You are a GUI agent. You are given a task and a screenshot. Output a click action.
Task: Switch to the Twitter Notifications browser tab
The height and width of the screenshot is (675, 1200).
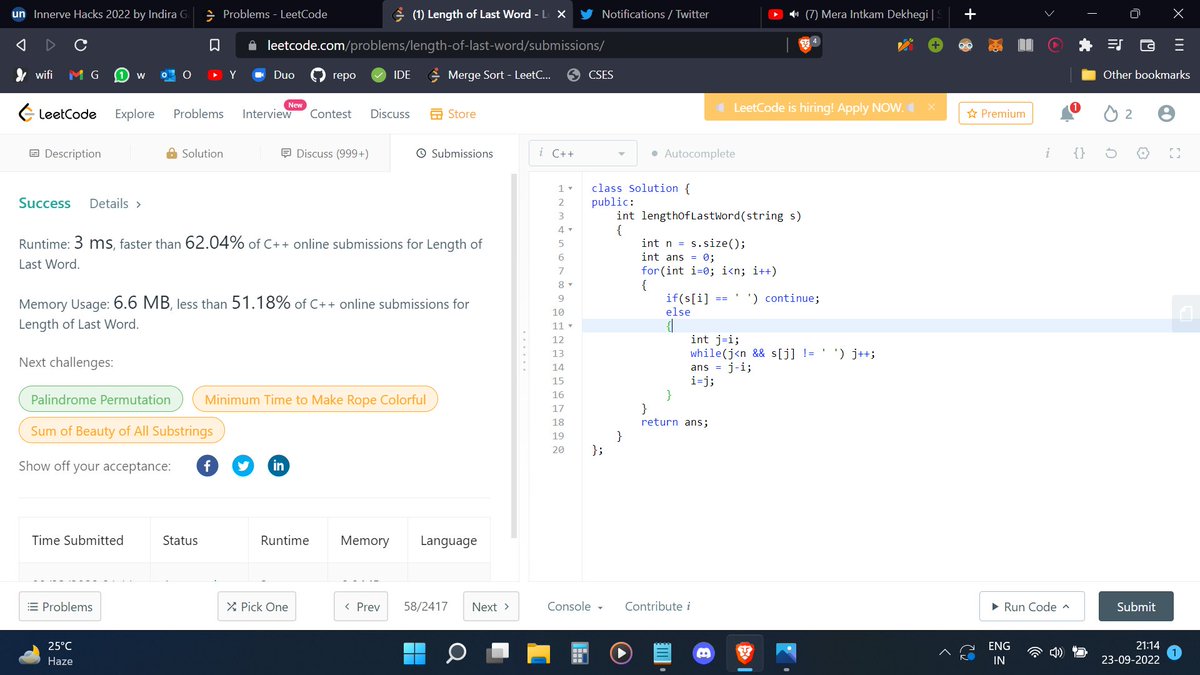click(664, 14)
